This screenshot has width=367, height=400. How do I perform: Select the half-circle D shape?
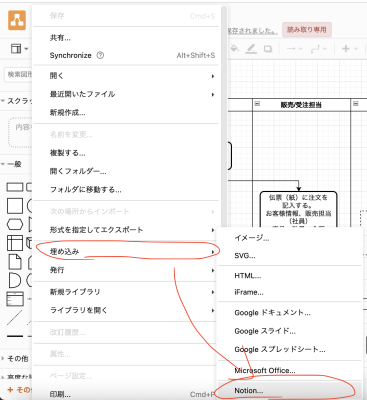click(14, 280)
